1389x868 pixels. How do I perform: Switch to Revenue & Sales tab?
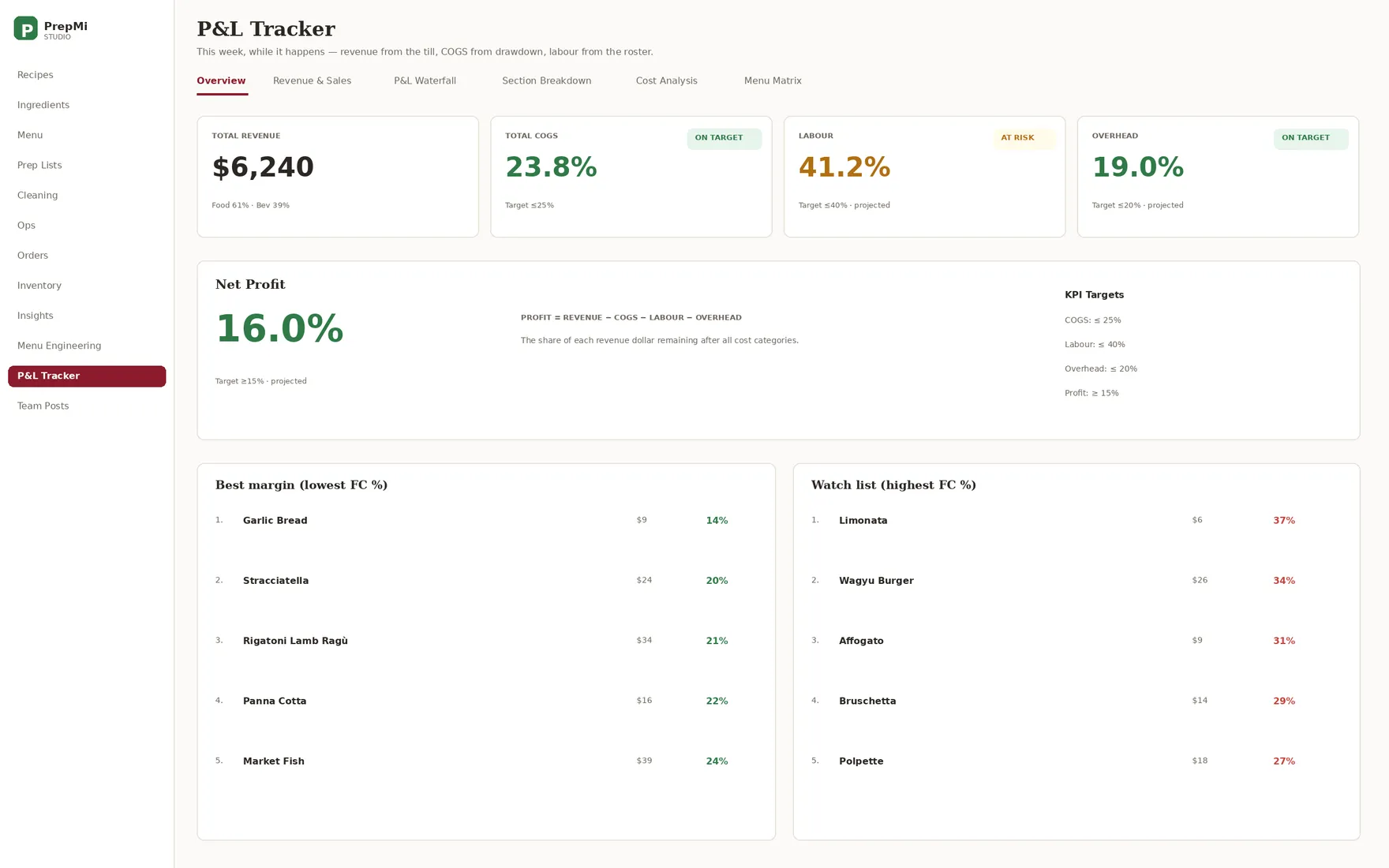pyautogui.click(x=312, y=80)
